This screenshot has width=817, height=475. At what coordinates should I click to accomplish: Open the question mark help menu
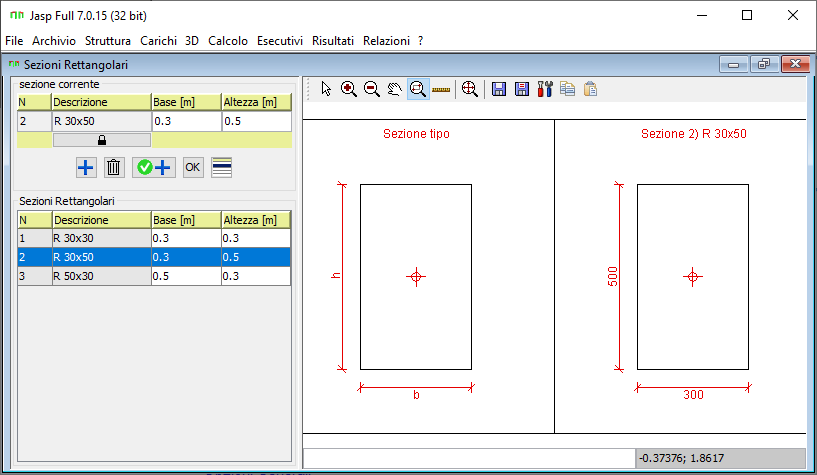[x=420, y=41]
